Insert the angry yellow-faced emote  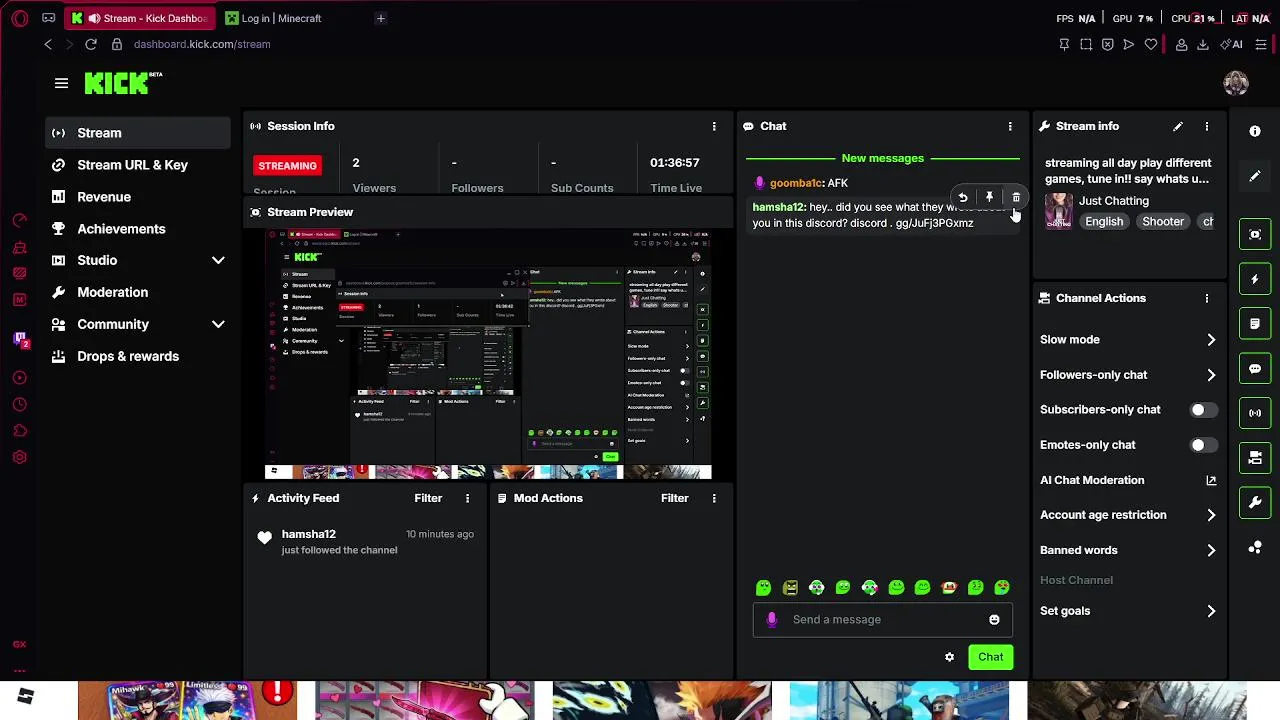pyautogui.click(x=790, y=588)
